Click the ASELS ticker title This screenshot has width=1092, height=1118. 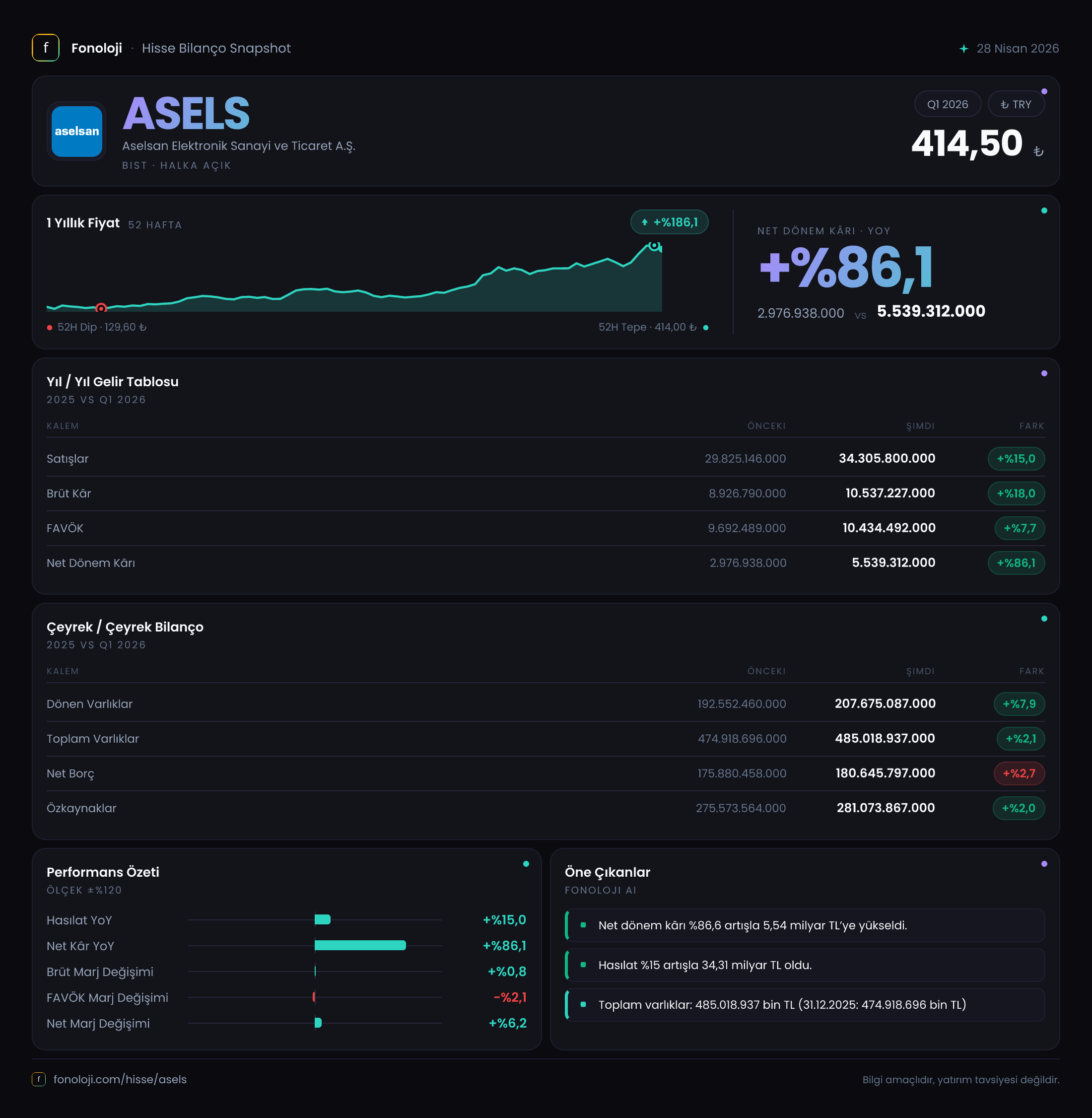[x=187, y=114]
